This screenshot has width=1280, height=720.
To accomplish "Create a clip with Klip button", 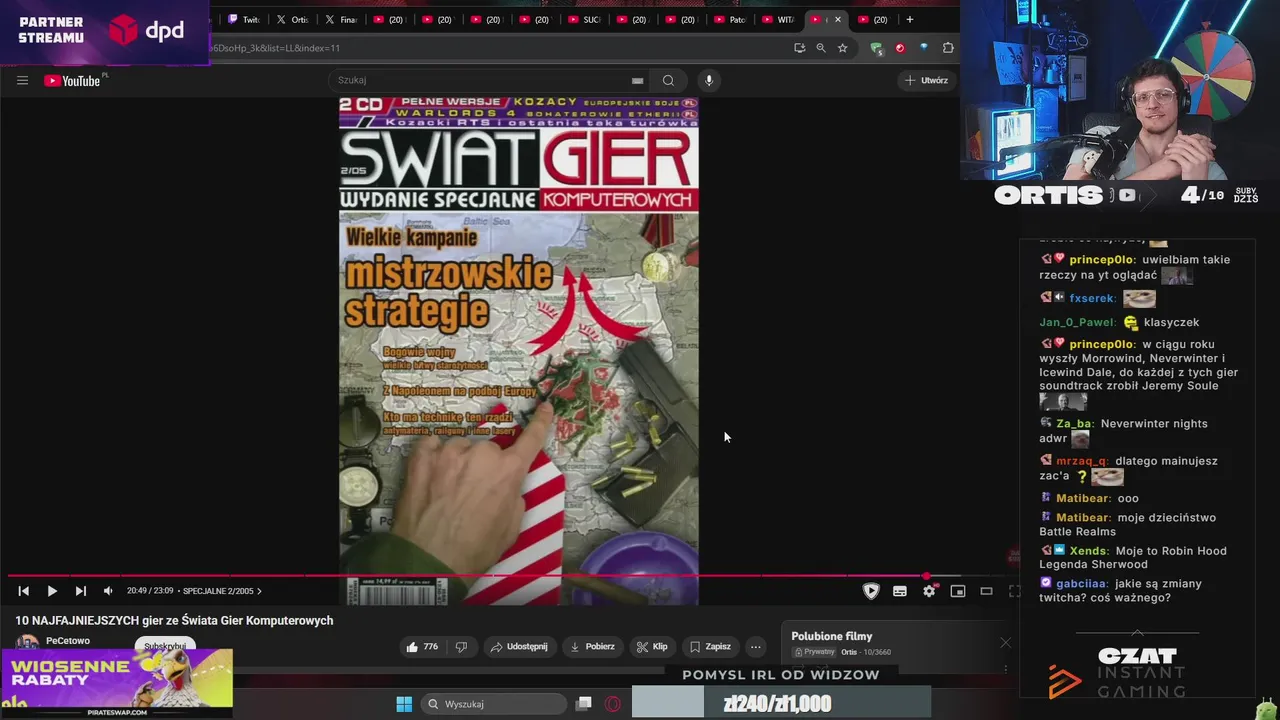I will click(652, 647).
